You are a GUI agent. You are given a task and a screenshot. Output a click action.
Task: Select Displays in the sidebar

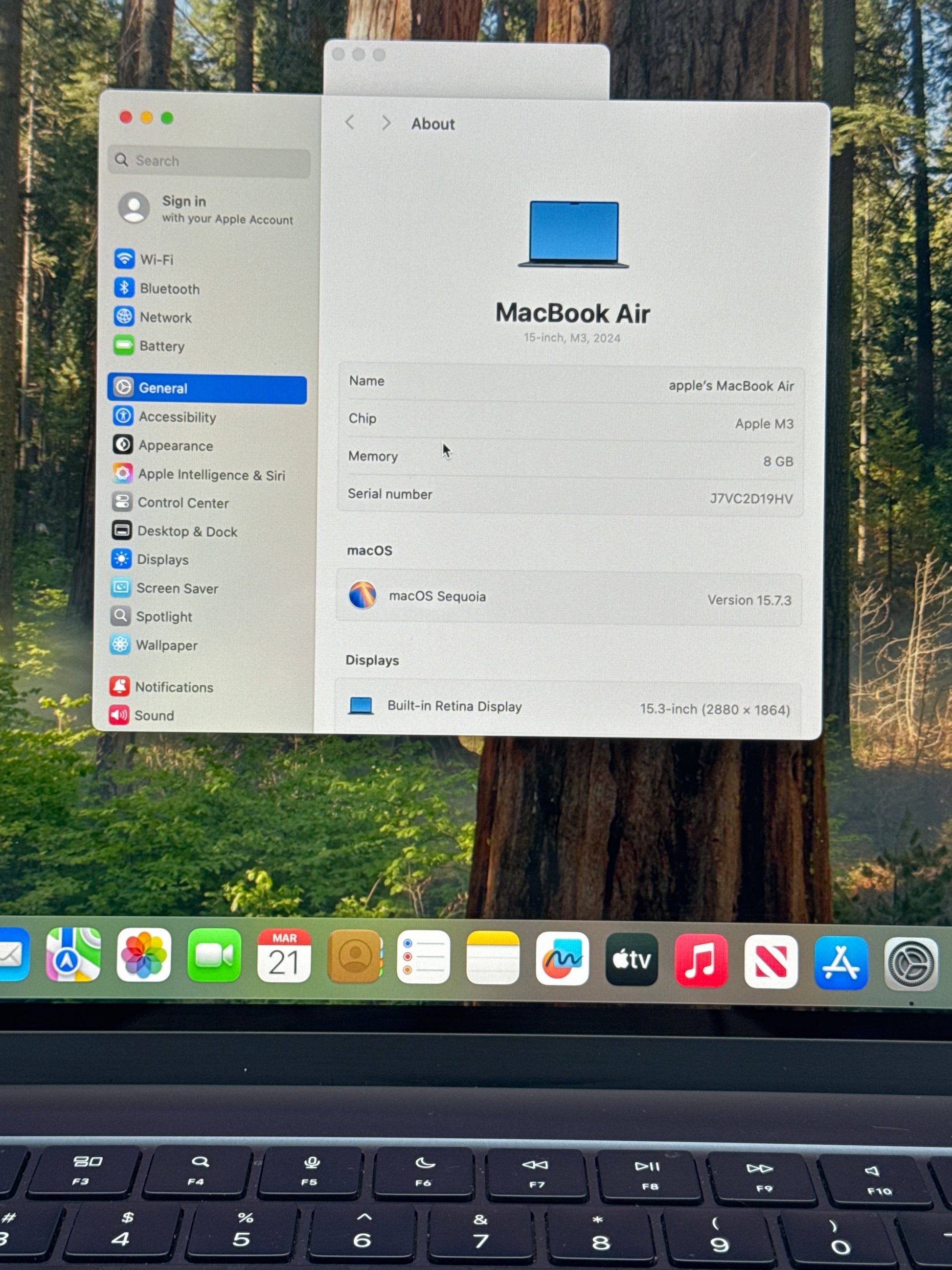(162, 560)
